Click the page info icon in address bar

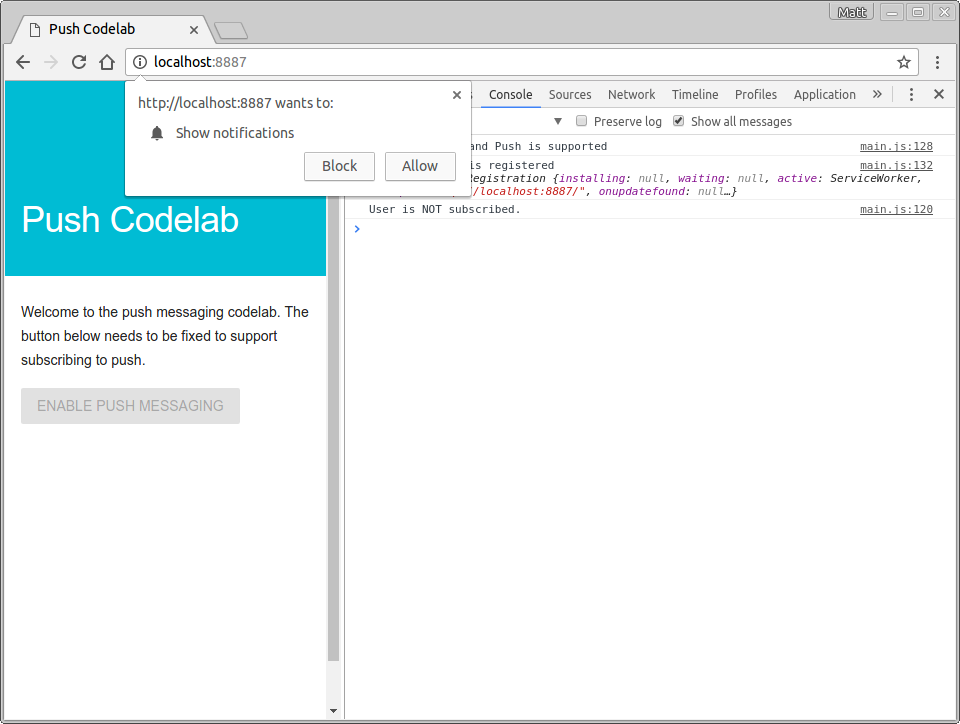139,61
